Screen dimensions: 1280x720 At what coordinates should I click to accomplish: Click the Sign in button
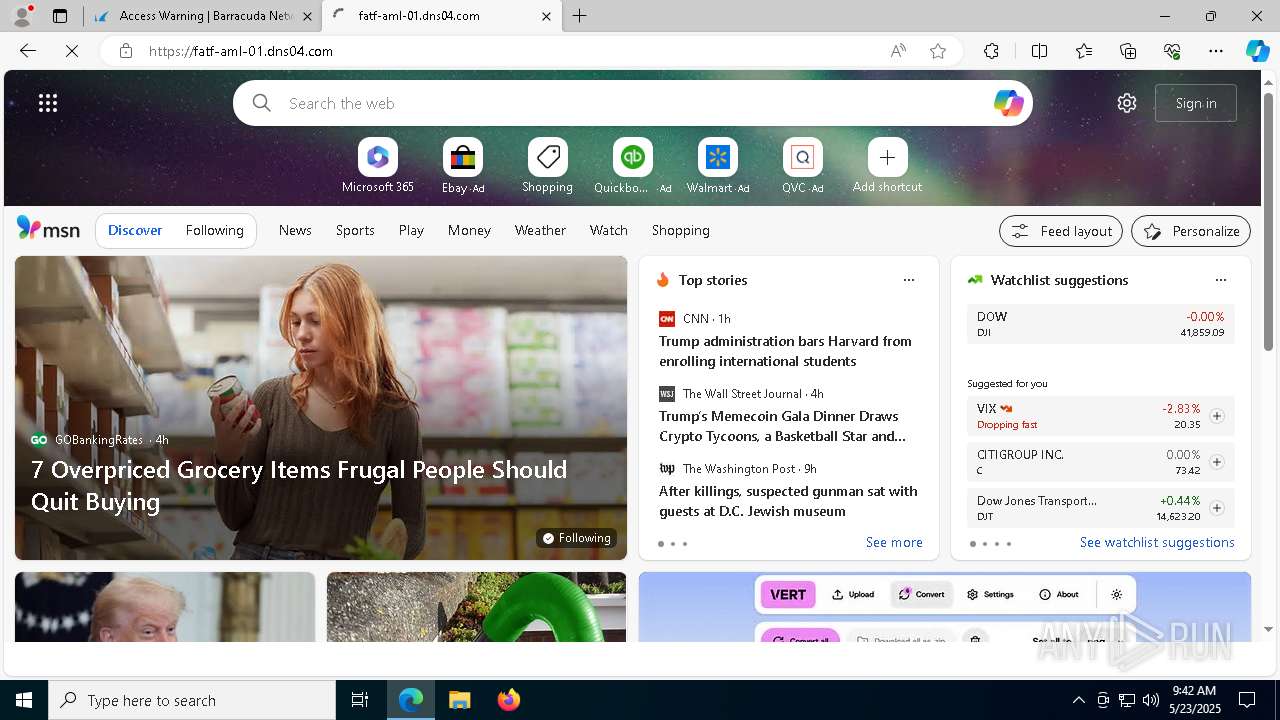coord(1196,103)
